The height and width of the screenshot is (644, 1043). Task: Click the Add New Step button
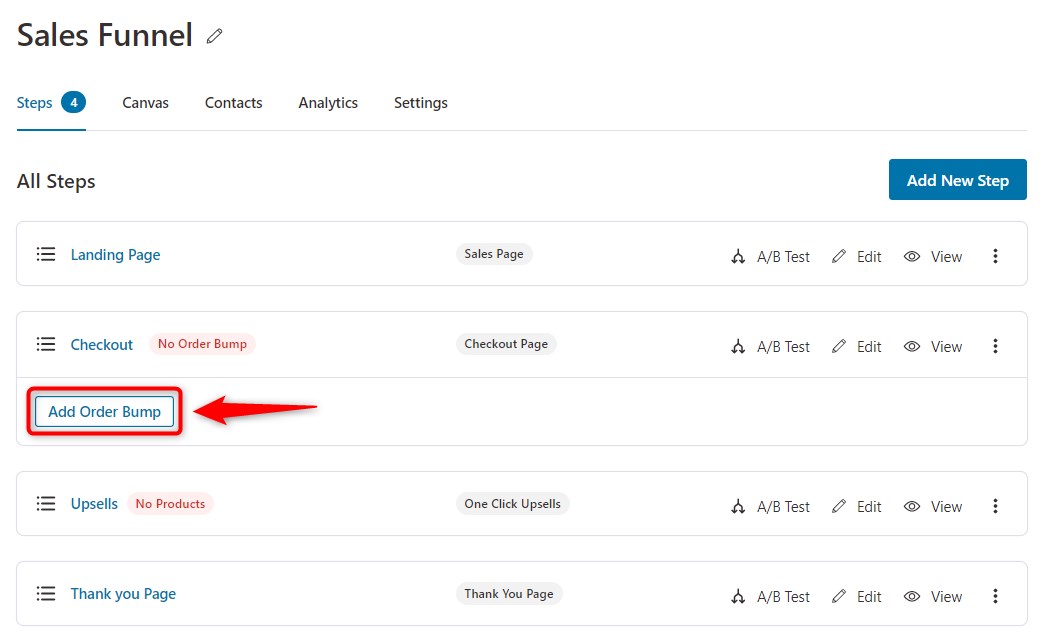click(x=957, y=180)
